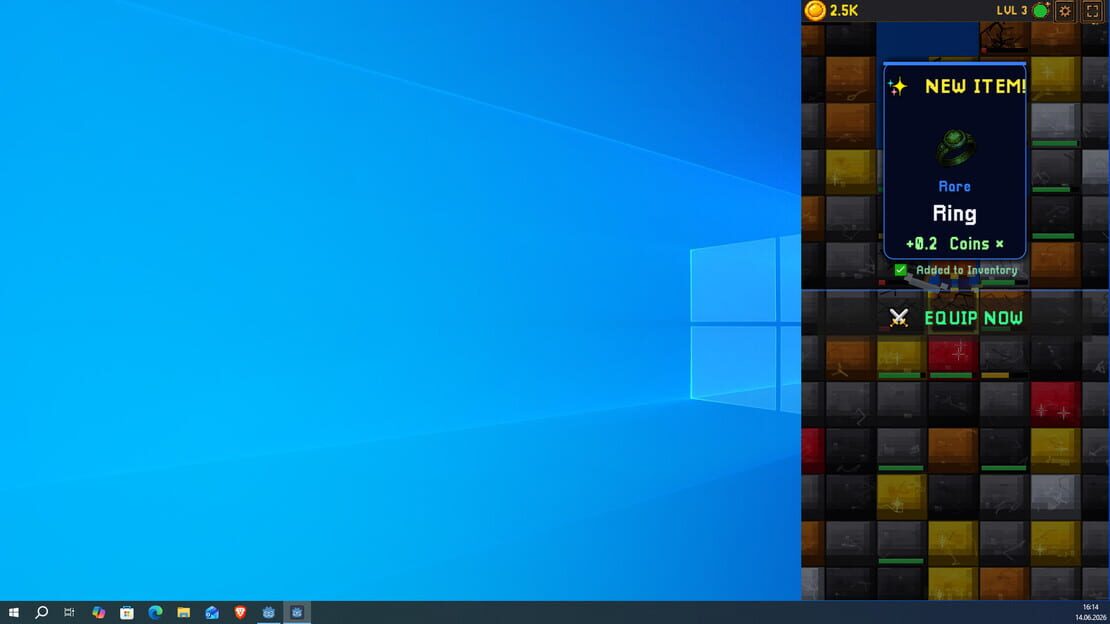Screen dimensions: 1110x624
Task: Open File Explorer from taskbar
Action: (x=183, y=613)
